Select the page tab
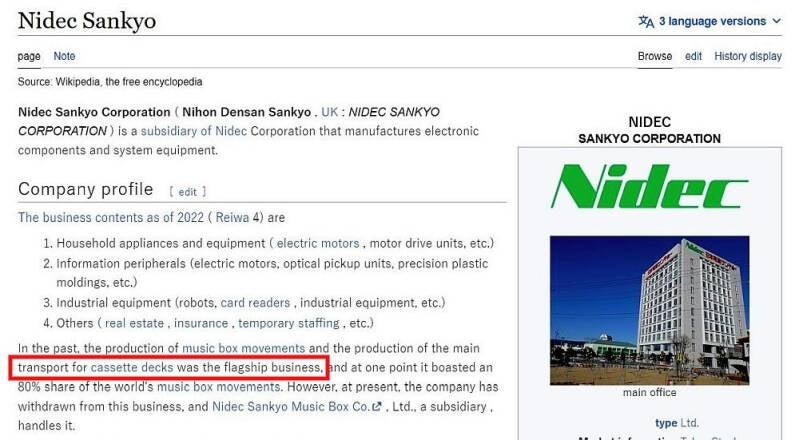This screenshot has height=440, width=799. [x=29, y=56]
